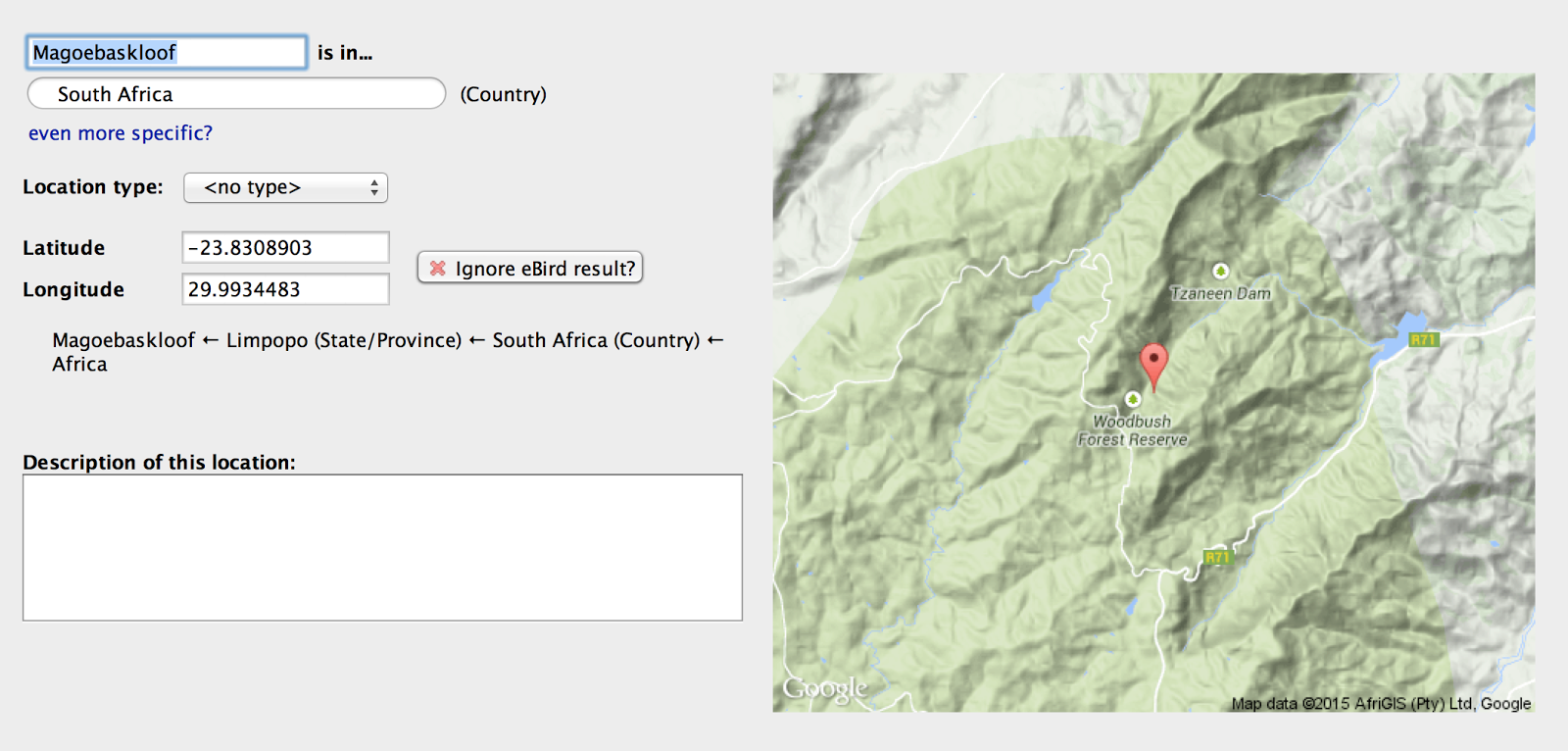
Task: Click the Tzaneen Dam map label
Action: (x=1220, y=293)
